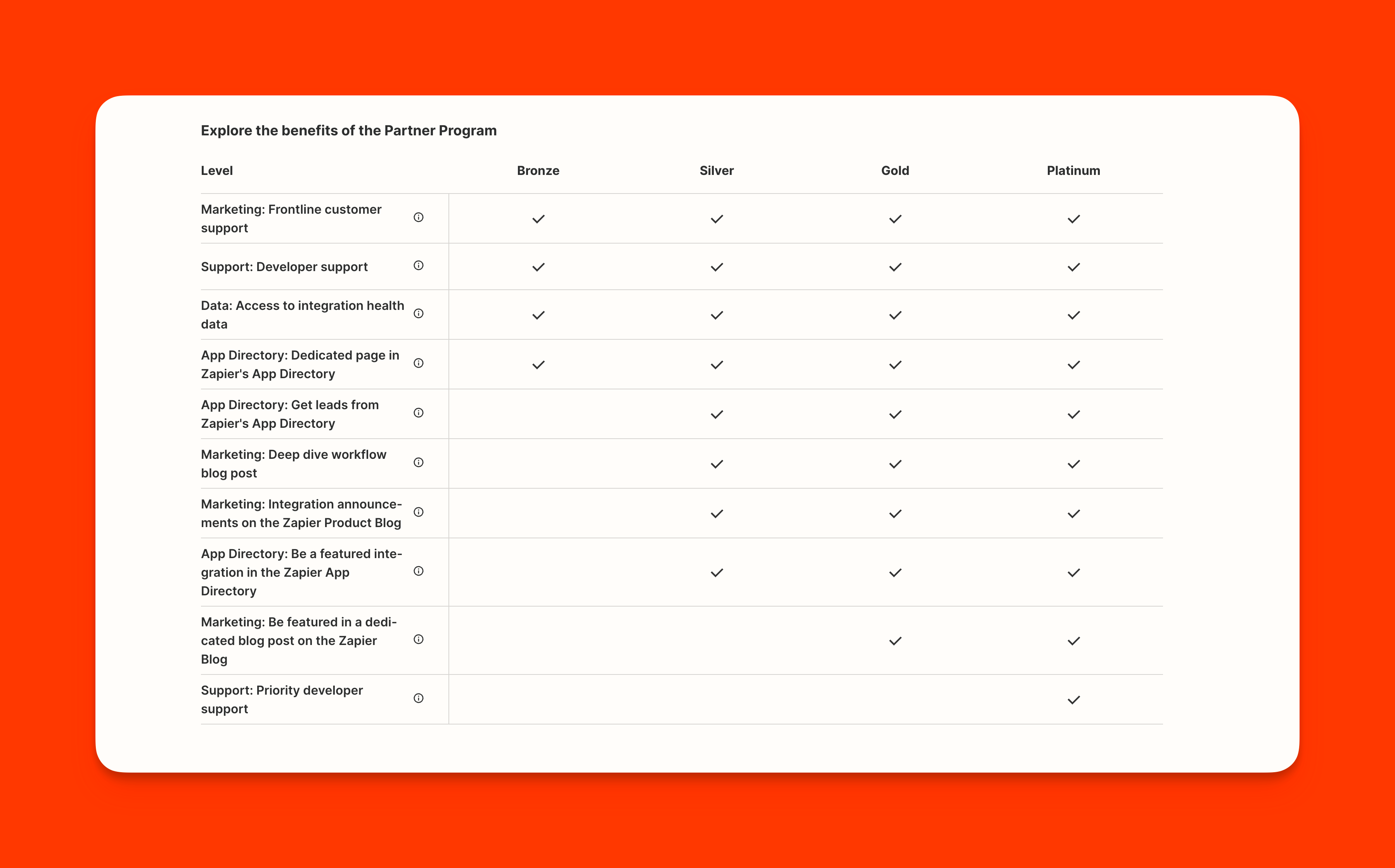Image resolution: width=1395 pixels, height=868 pixels.
Task: Select the Silver column header
Action: pos(717,171)
